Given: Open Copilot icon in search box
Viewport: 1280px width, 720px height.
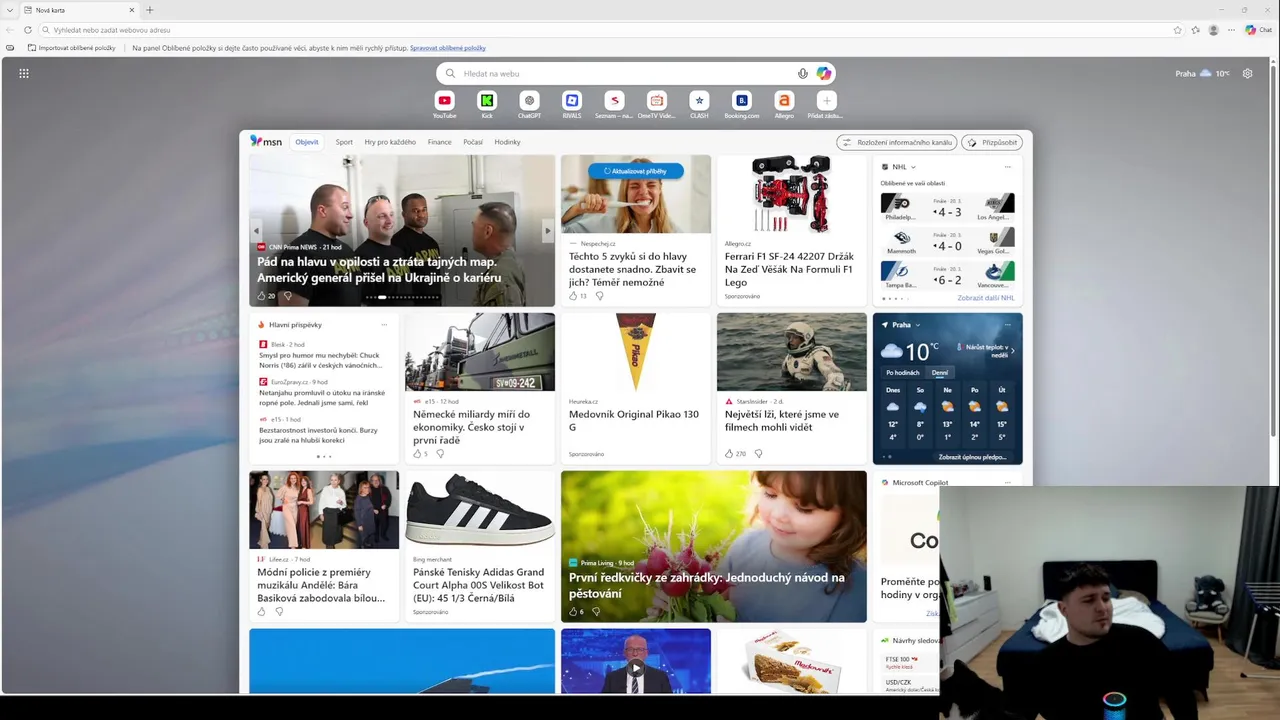Looking at the screenshot, I should click(823, 73).
